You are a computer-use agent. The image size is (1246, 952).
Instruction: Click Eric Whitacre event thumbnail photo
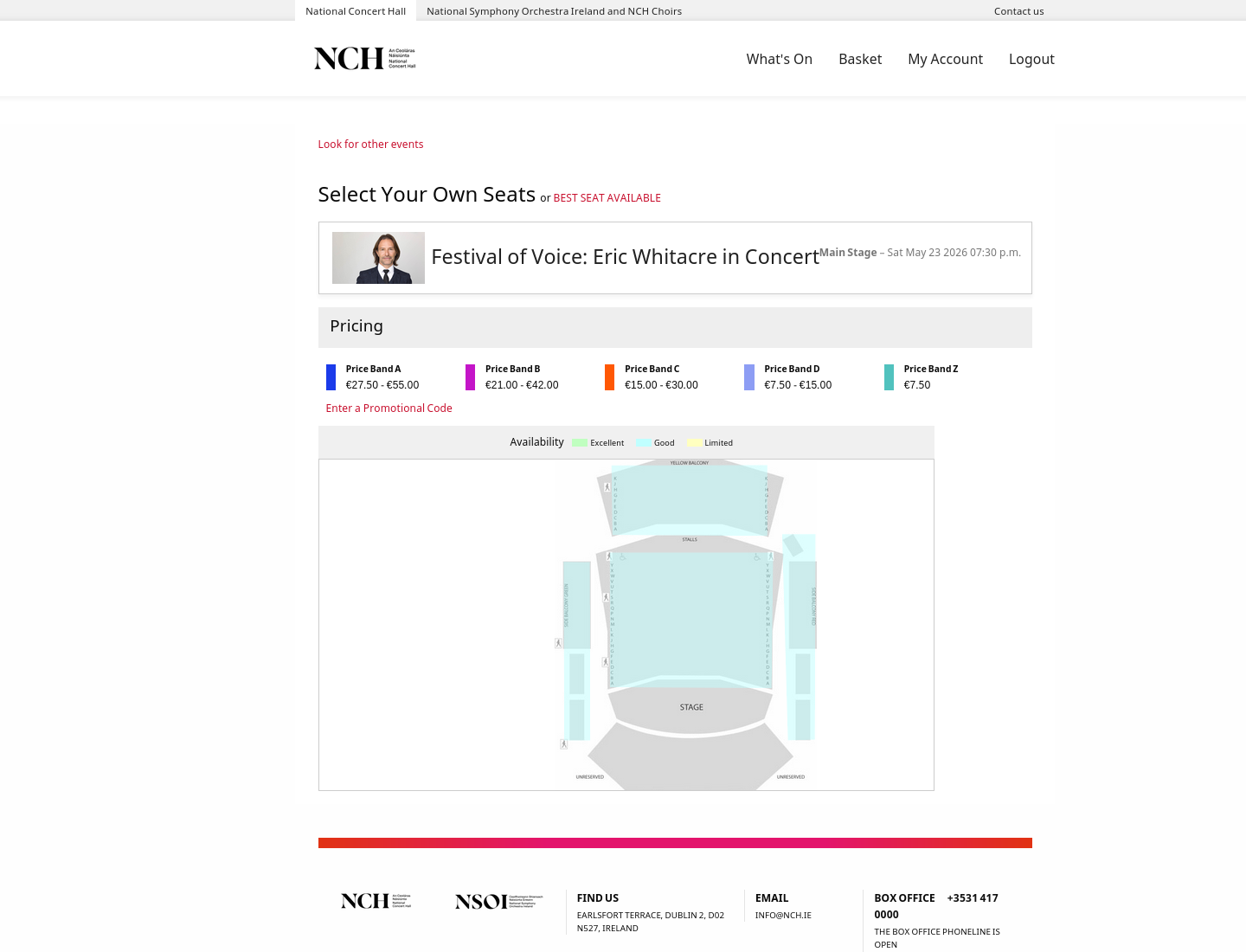378,258
